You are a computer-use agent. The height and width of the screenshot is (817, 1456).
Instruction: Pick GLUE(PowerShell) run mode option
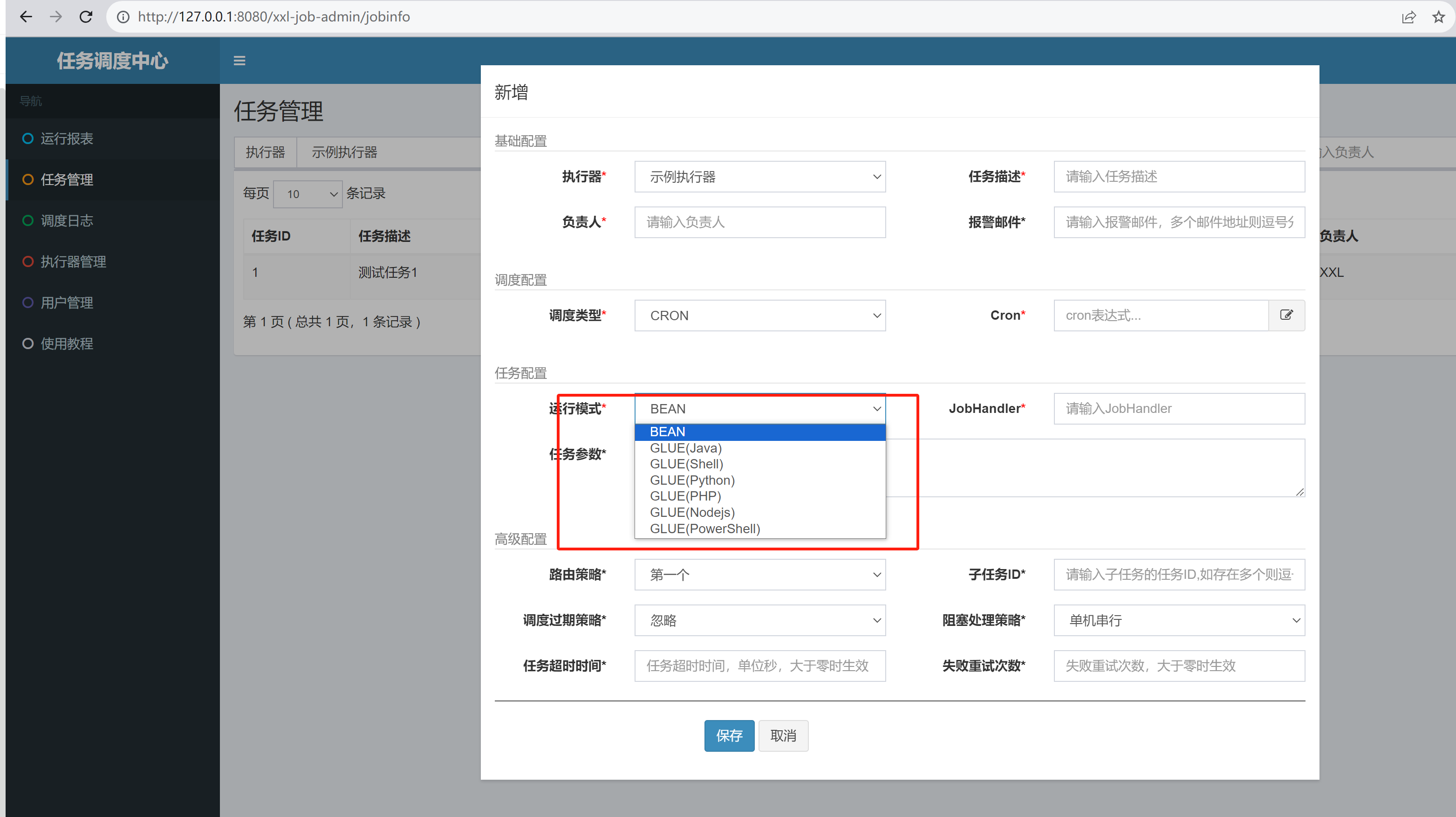point(704,528)
